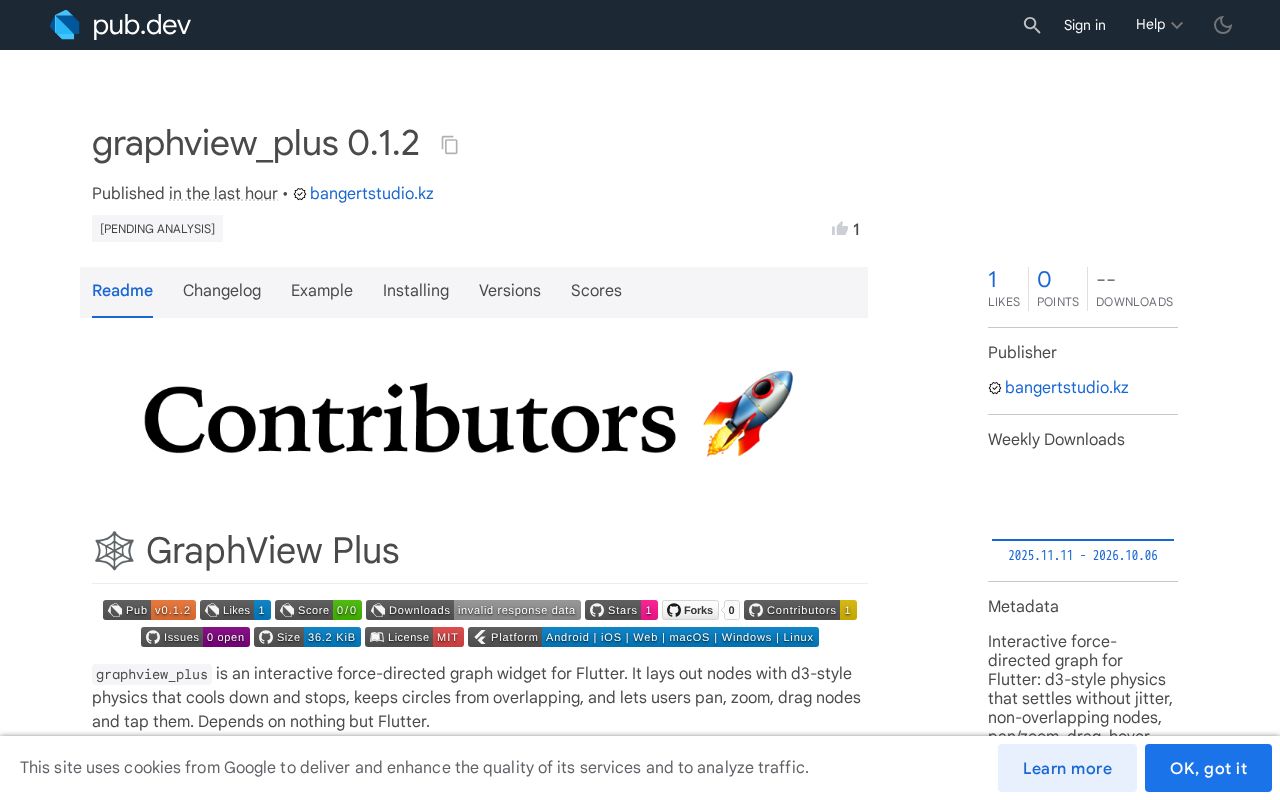
Task: Accept cookies with OK, got it
Action: [x=1208, y=768]
